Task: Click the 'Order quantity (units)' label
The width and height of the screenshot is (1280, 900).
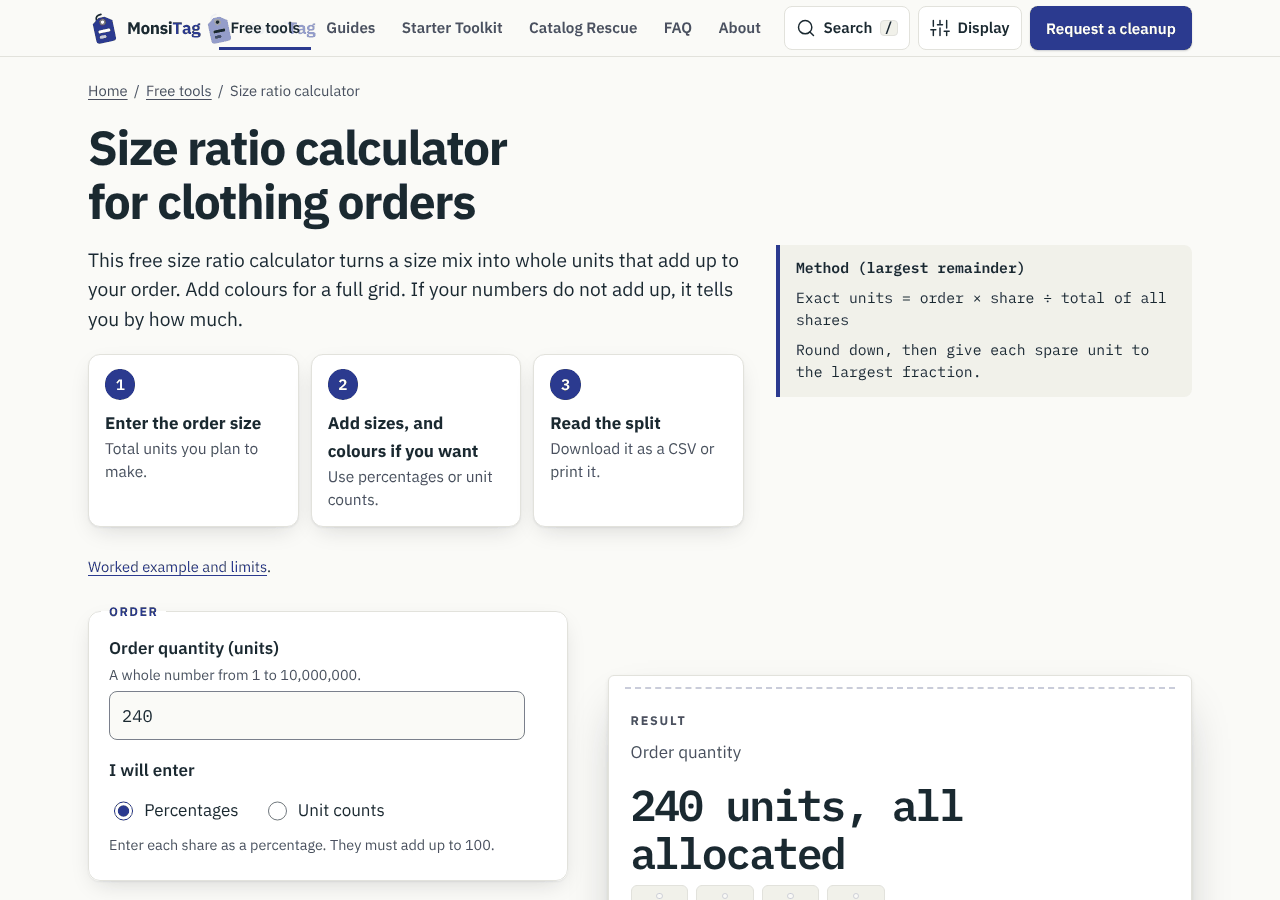Action: 194,648
